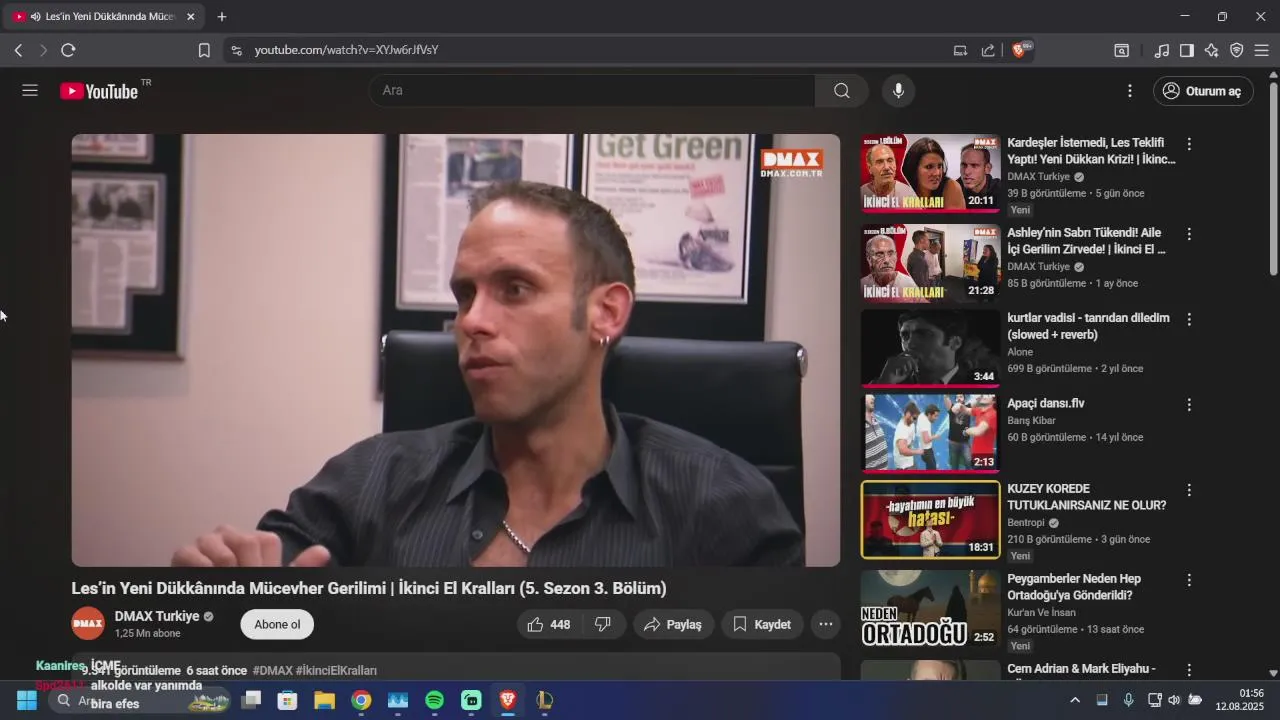
Task: Open the DMAX Turkiye channel avatar
Action: click(88, 624)
